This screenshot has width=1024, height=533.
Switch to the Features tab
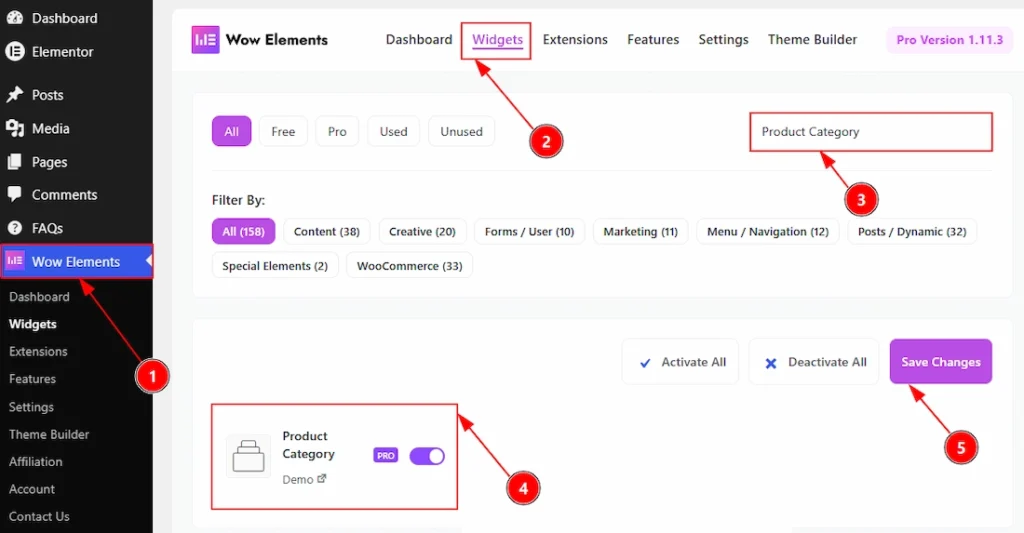coord(653,40)
